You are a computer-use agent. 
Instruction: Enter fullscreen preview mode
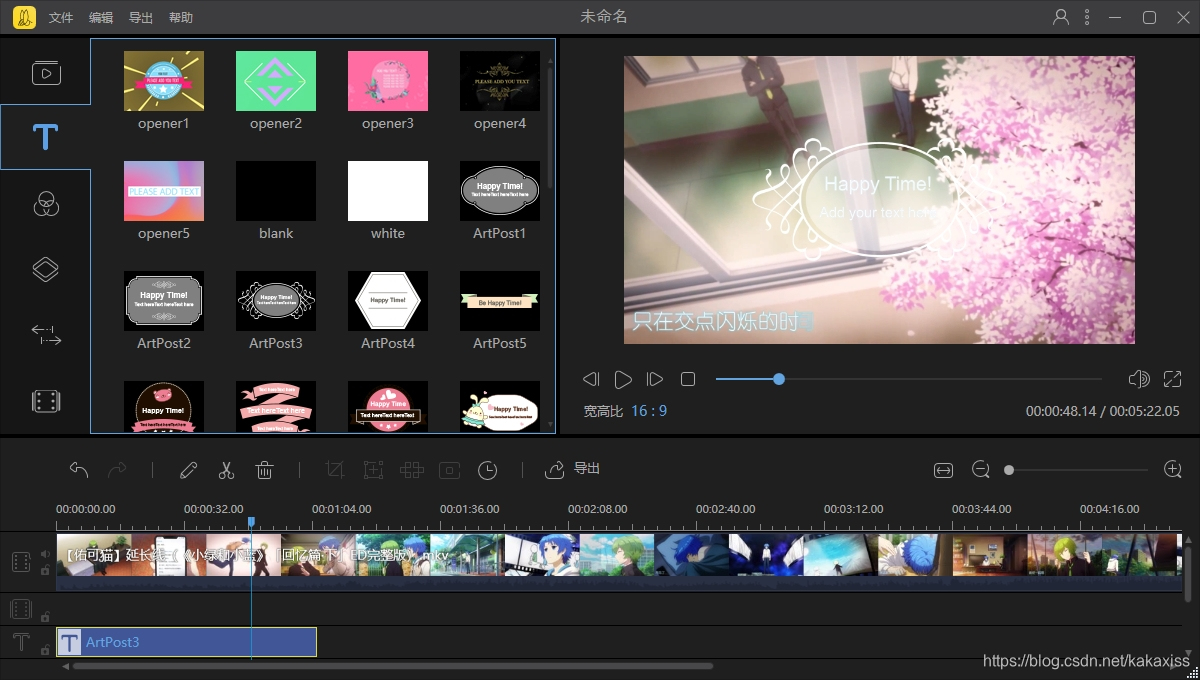pyautogui.click(x=1173, y=379)
